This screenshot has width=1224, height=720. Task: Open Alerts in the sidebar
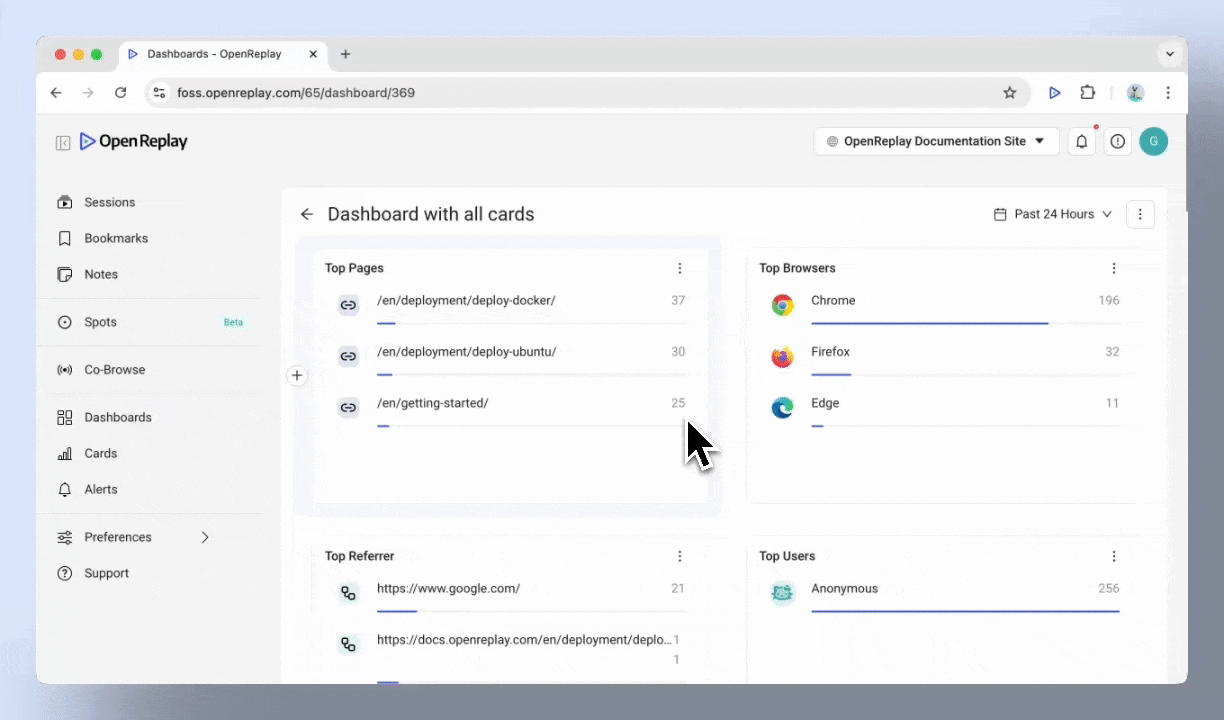click(101, 489)
